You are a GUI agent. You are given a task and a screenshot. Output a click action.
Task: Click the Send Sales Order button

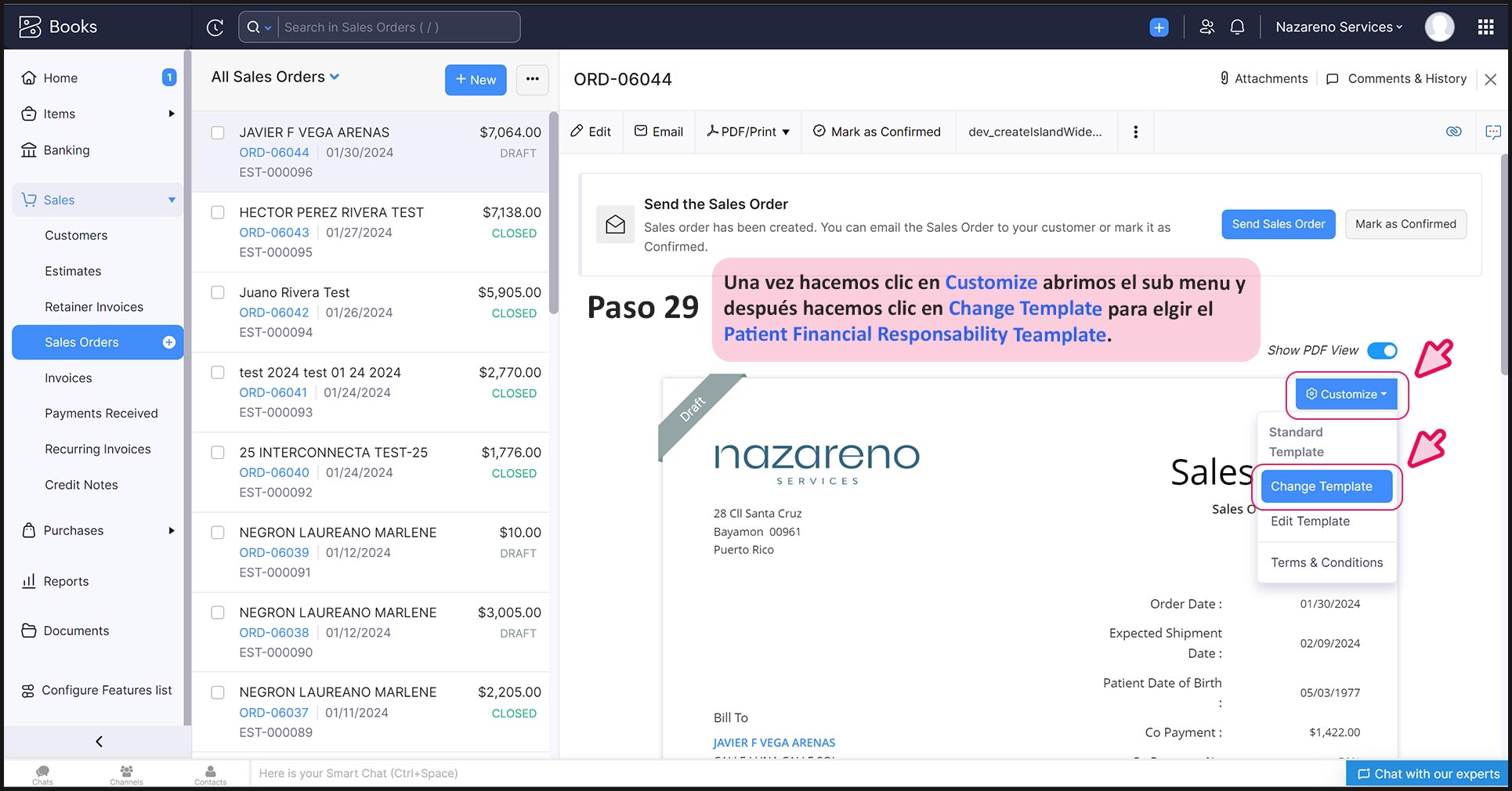pos(1278,224)
